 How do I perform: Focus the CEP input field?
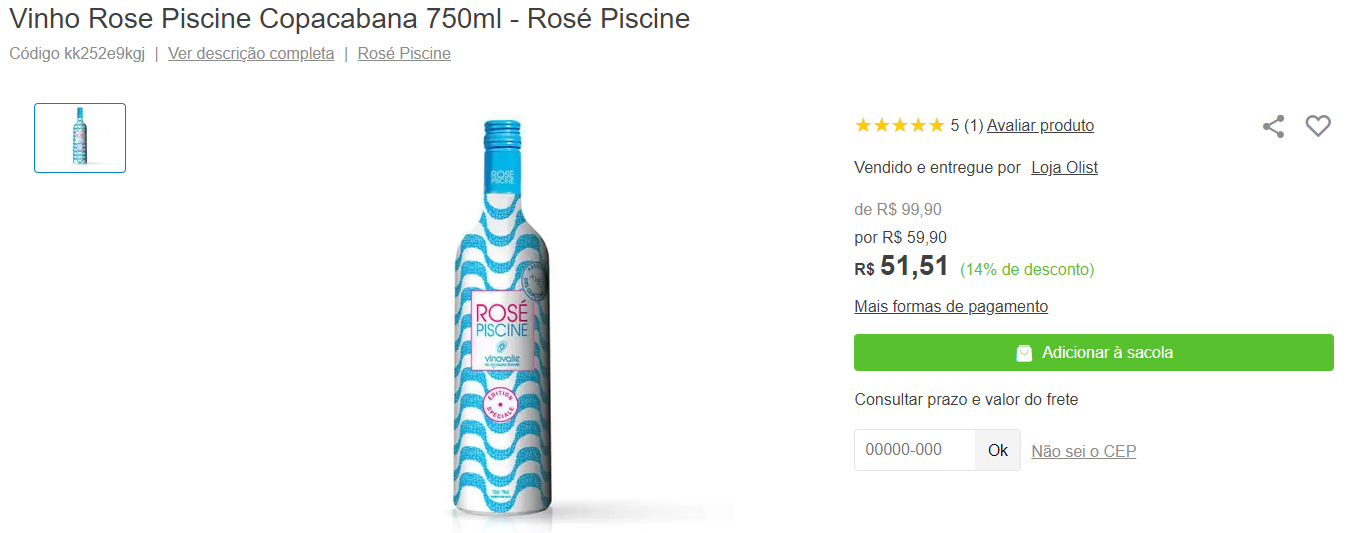915,450
